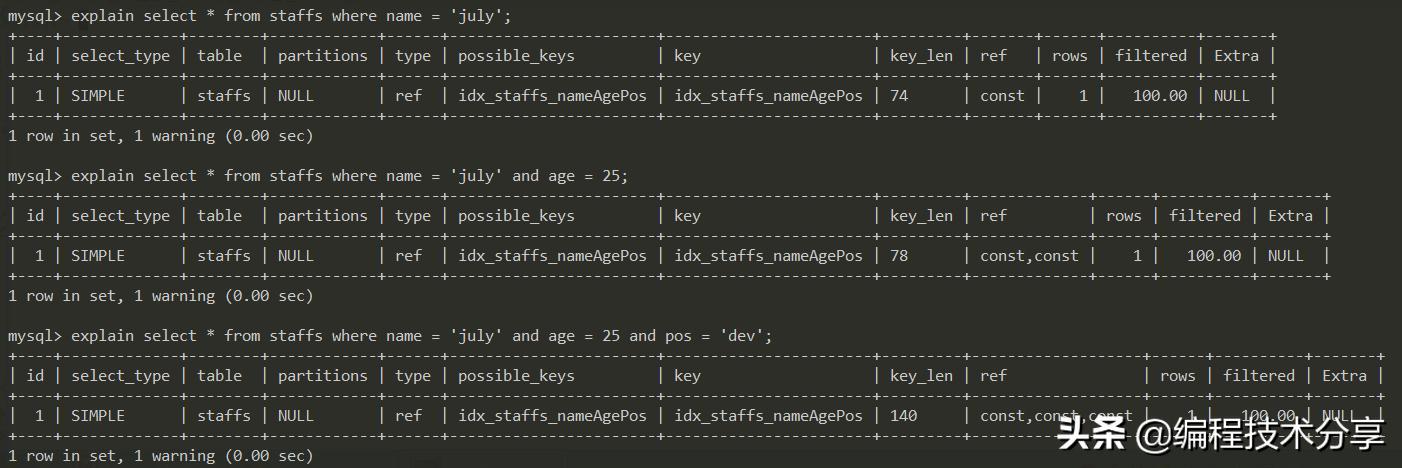Click the key_len value 78
The width and height of the screenshot is (1402, 468).
899,256
